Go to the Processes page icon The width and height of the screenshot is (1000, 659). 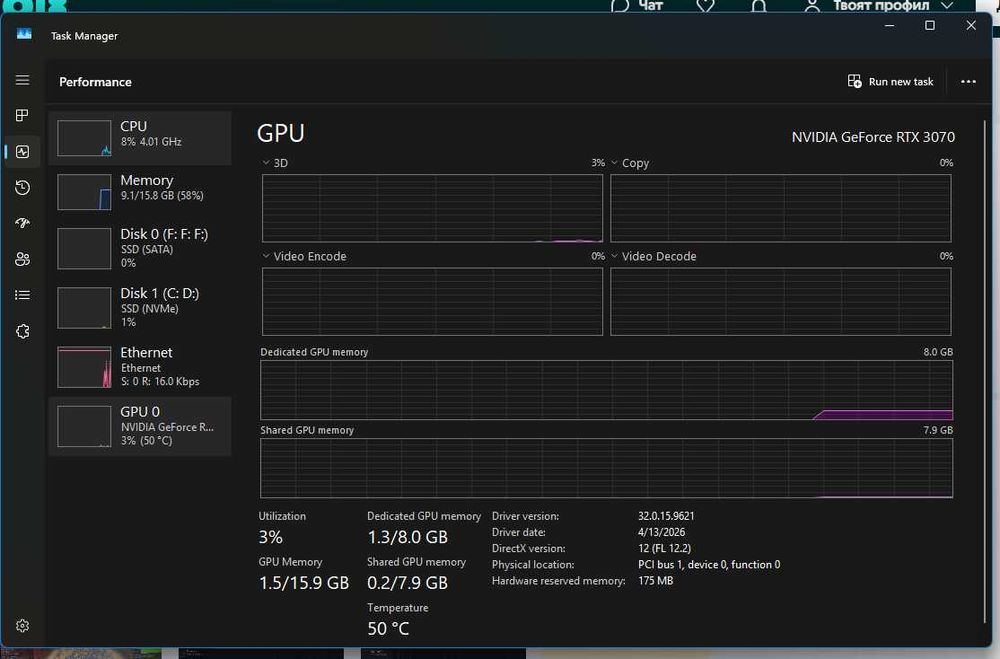click(22, 115)
